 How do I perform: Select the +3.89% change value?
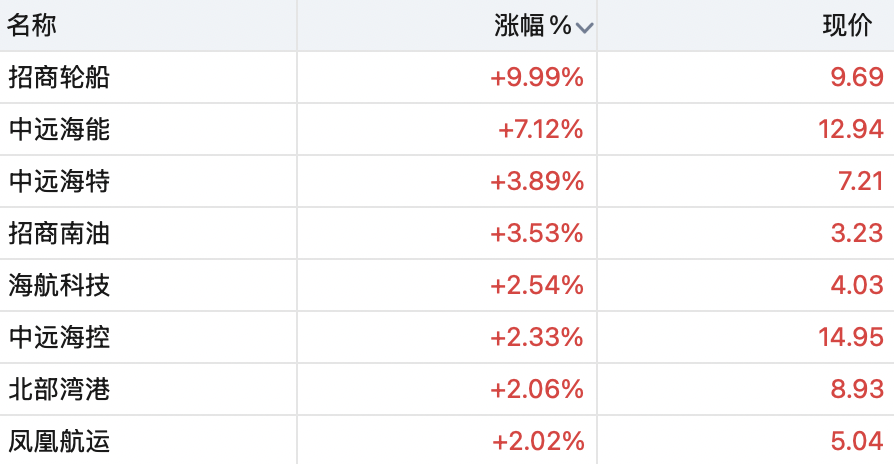point(536,182)
